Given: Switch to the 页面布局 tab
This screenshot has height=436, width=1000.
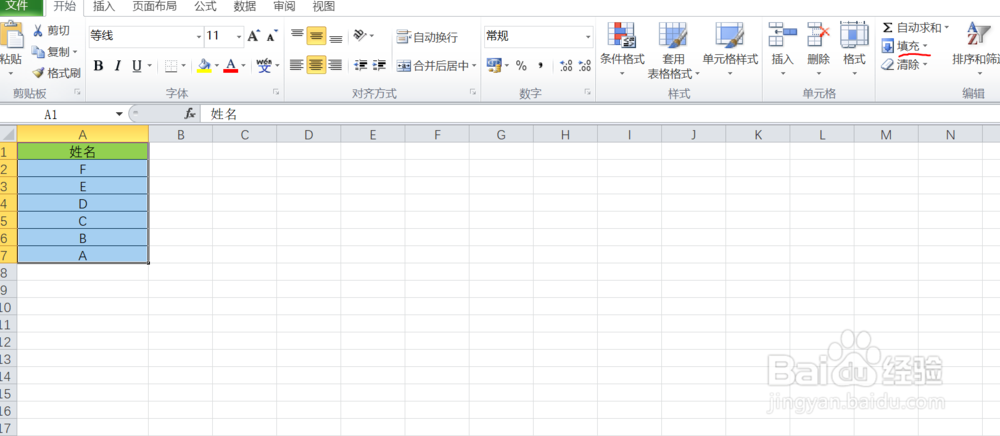Looking at the screenshot, I should click(x=154, y=7).
